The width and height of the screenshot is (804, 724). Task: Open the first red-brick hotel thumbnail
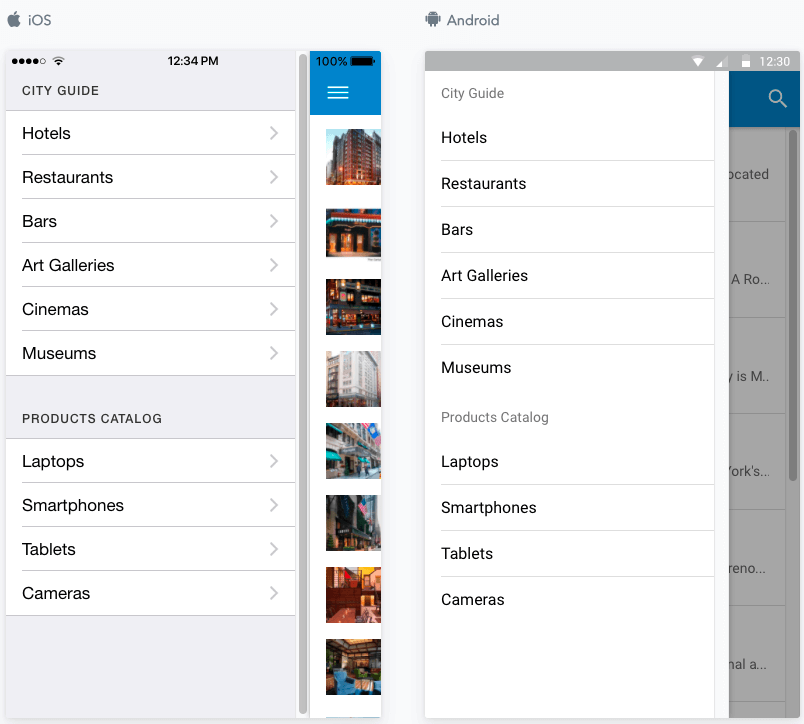pyautogui.click(x=353, y=157)
